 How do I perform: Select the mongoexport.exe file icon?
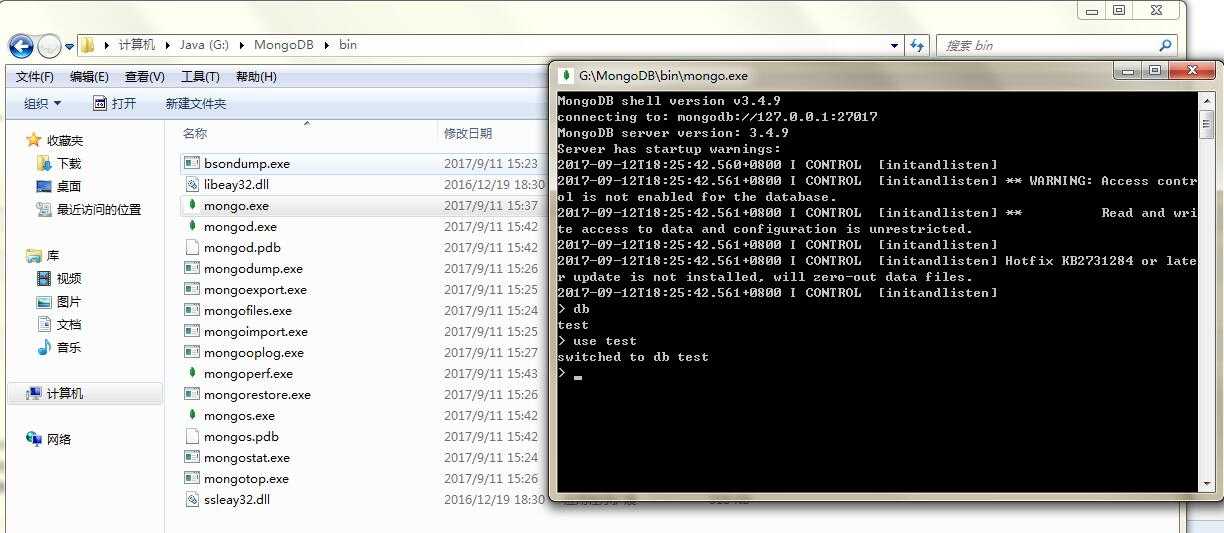[193, 289]
